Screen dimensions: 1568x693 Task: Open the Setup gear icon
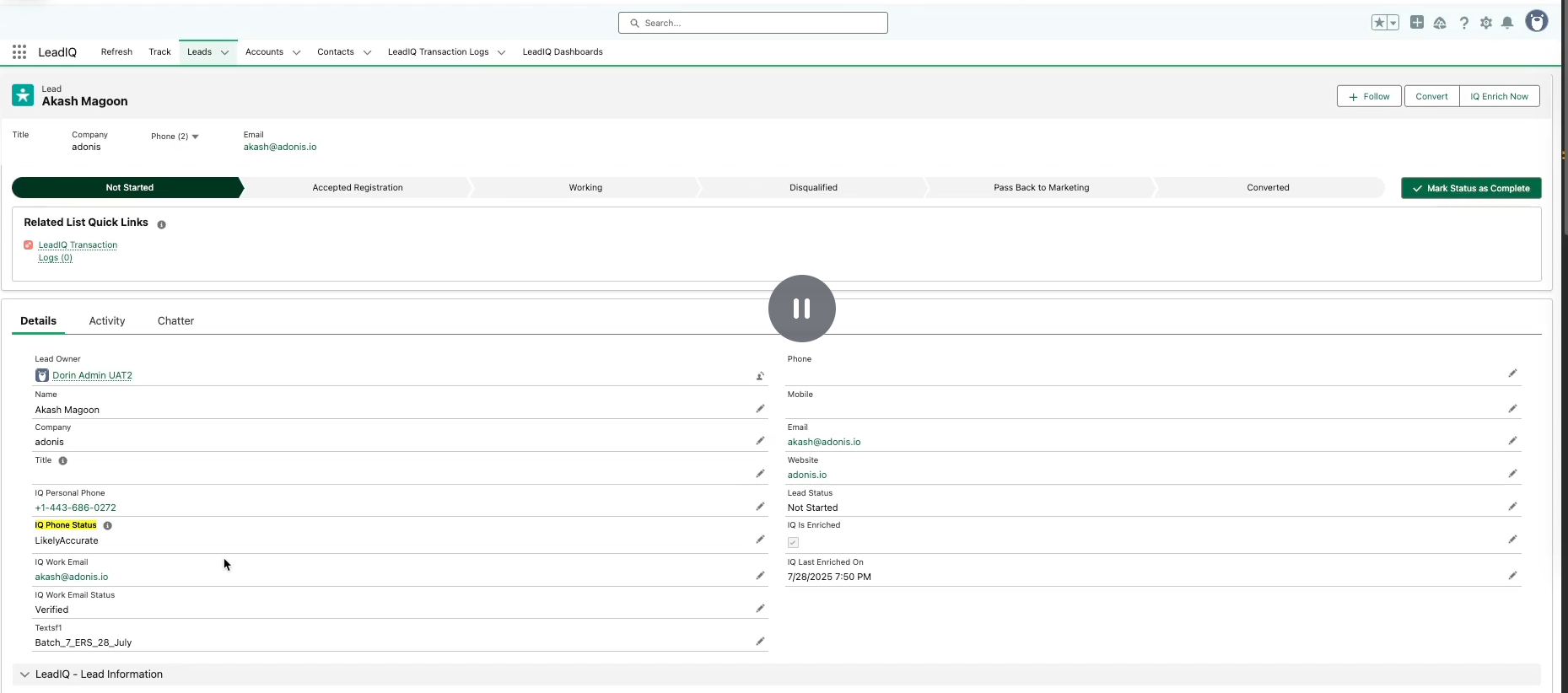click(1485, 23)
